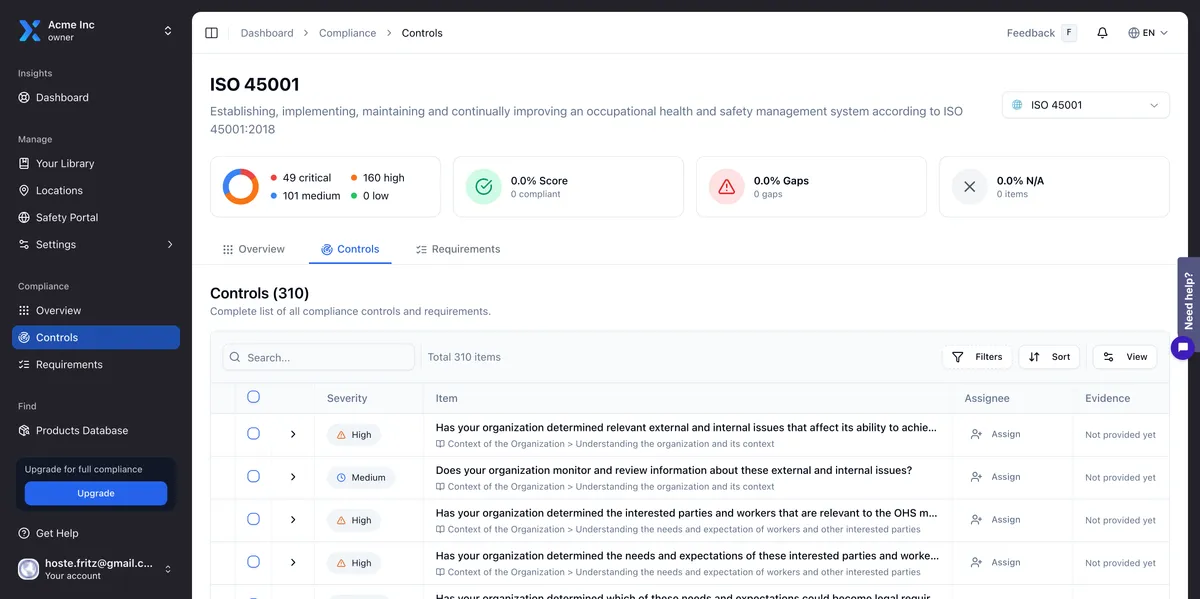The image size is (1200, 599).
Task: Open the Acme Inc organization switcher
Action: point(96,31)
